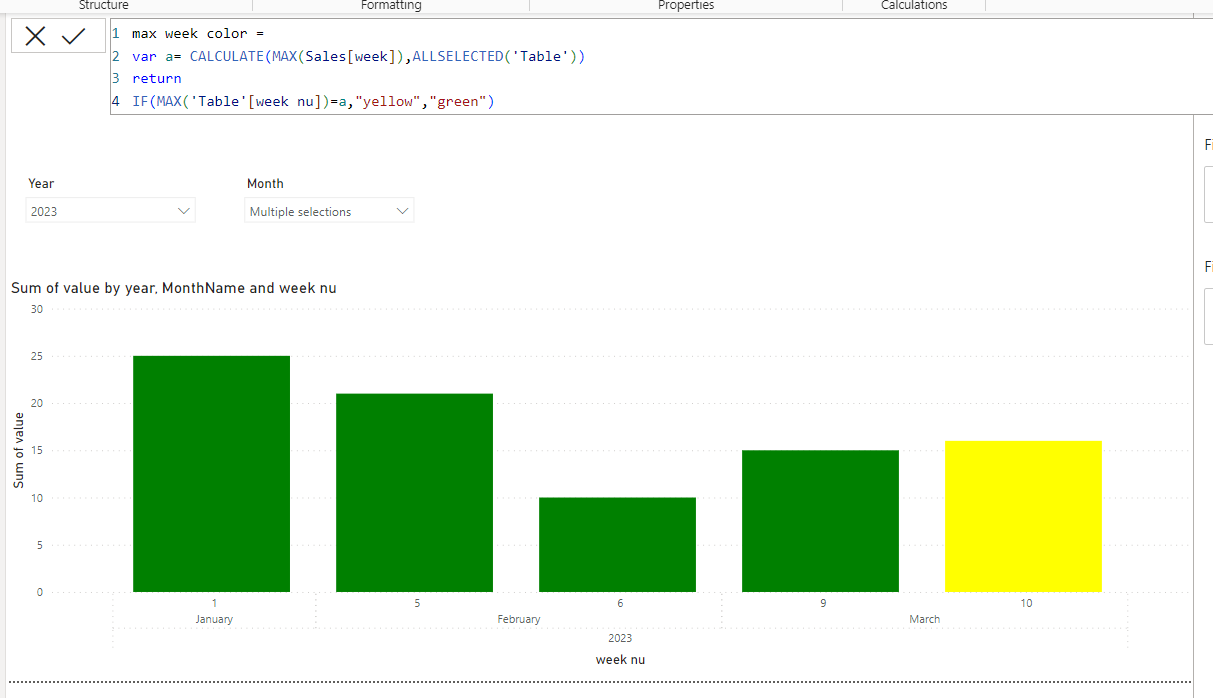Click the 'March' axis label
The image size is (1213, 698).
(x=924, y=619)
